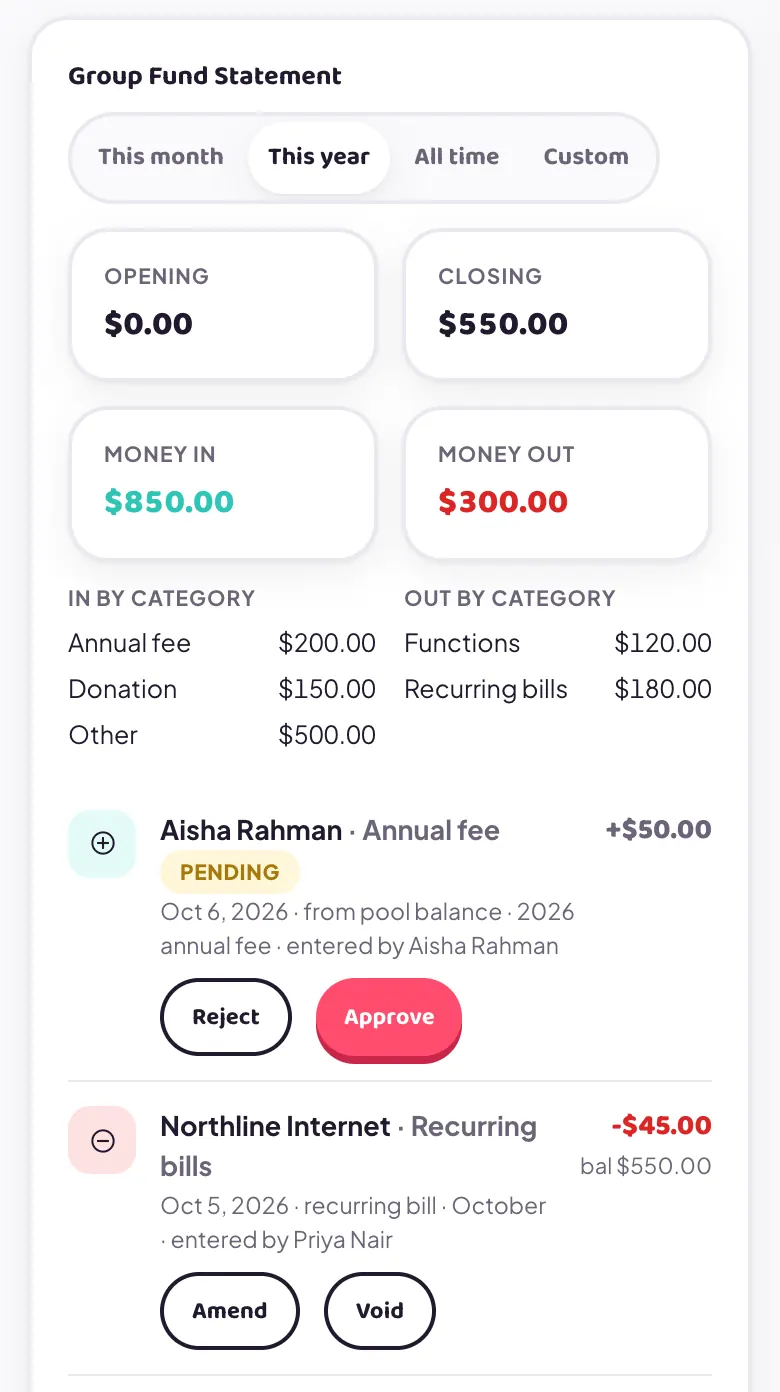Image resolution: width=780 pixels, height=1392 pixels.
Task: Amend the Northline Internet transaction
Action: (230, 1311)
